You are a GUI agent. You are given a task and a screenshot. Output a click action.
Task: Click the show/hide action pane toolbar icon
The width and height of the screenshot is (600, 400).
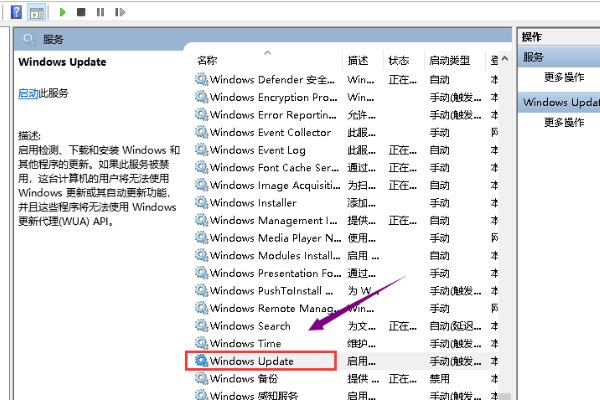click(37, 12)
